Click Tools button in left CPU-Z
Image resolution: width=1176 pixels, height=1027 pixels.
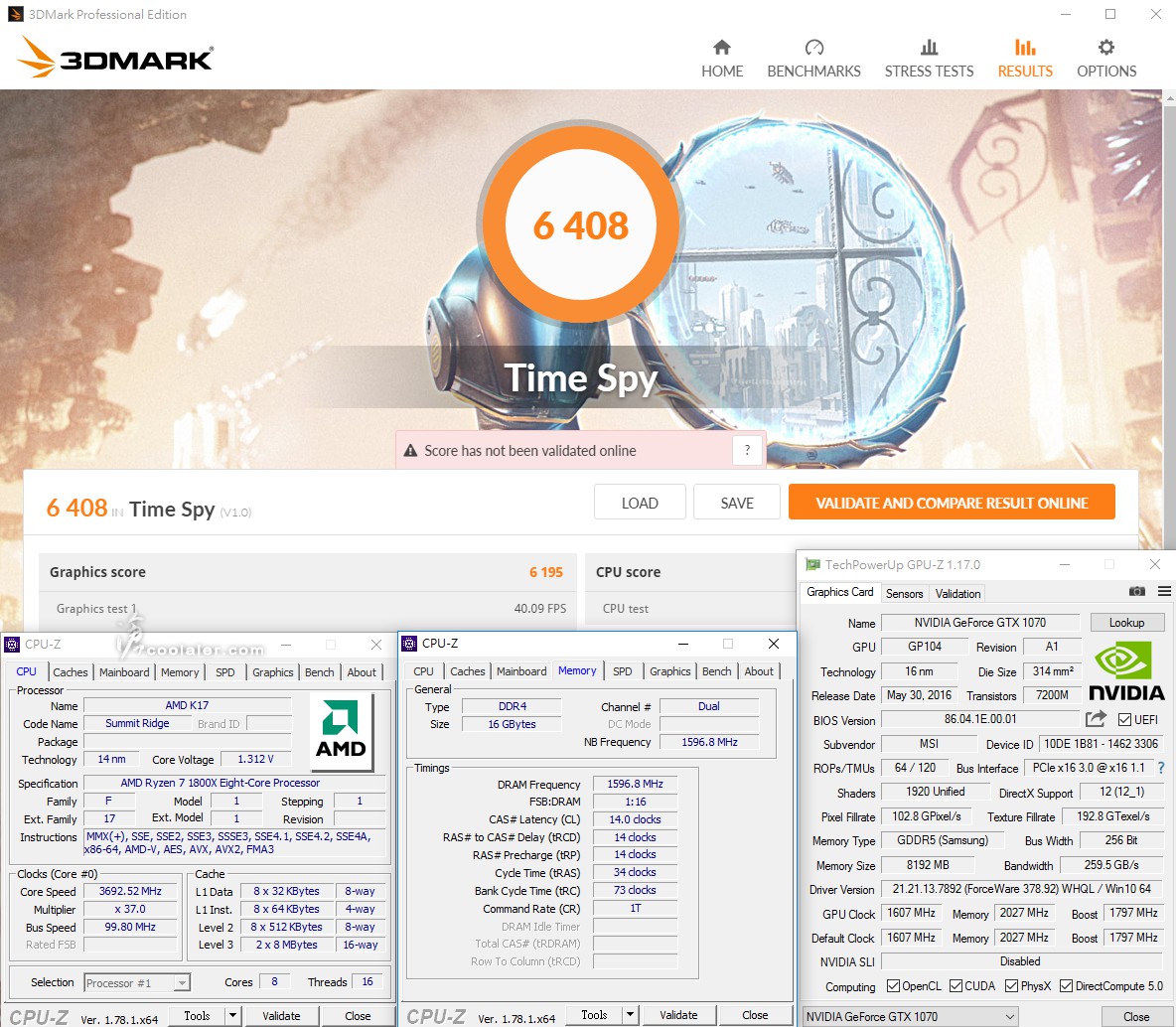[198, 1016]
